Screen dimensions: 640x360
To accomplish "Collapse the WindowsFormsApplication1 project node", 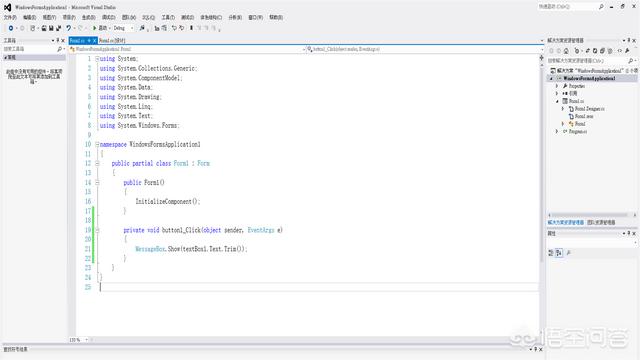I will click(551, 78).
